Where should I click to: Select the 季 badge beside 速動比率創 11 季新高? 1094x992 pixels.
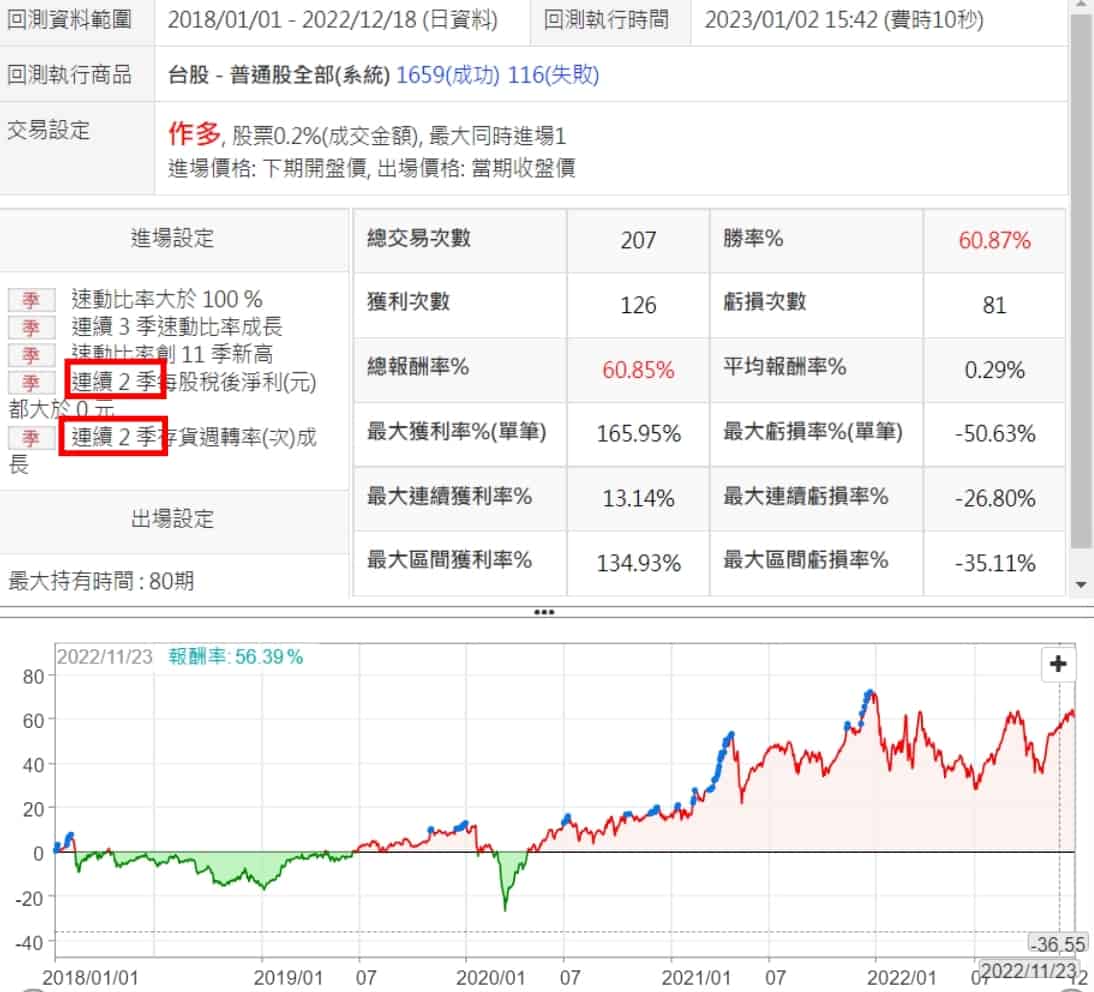[x=31, y=355]
